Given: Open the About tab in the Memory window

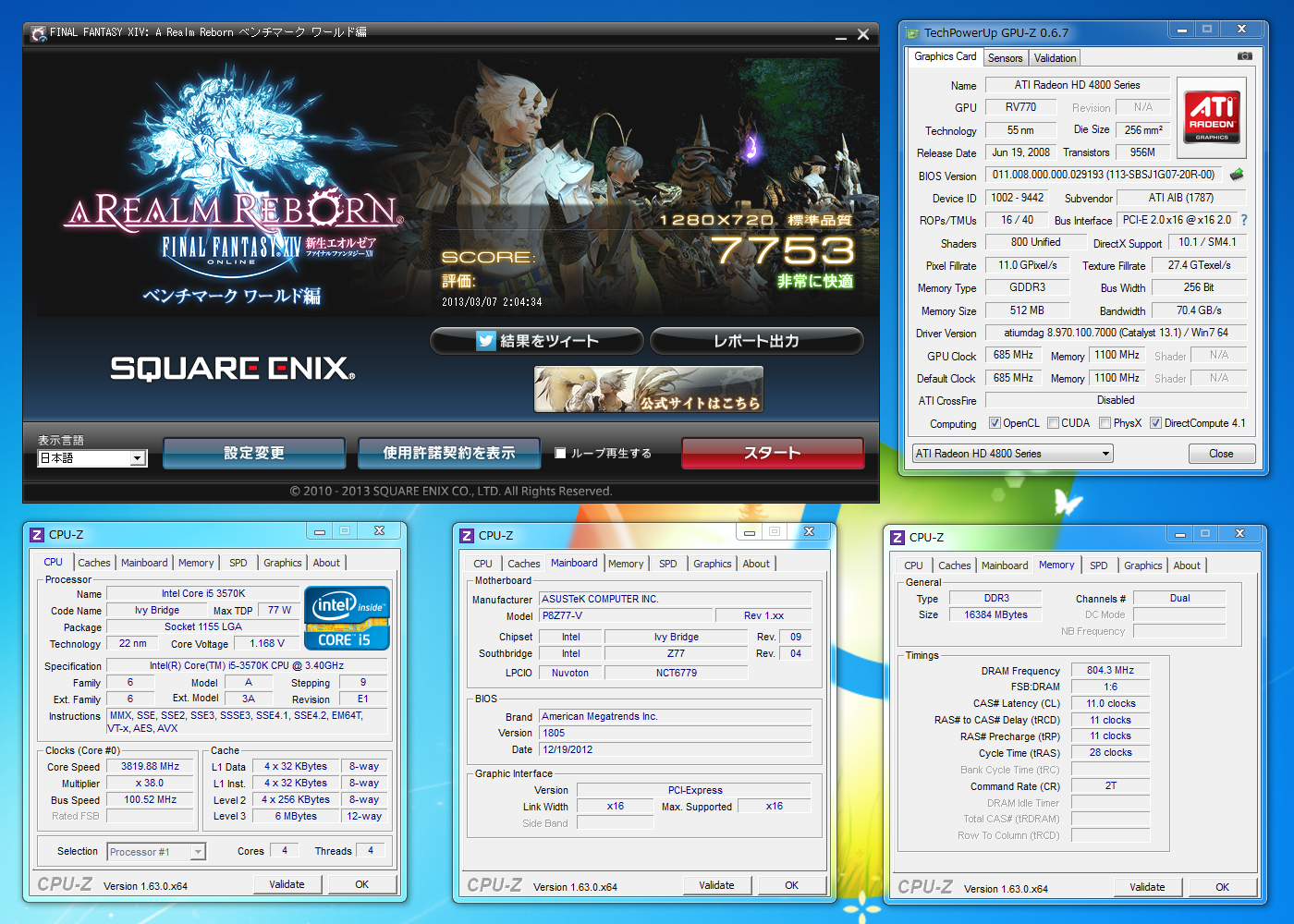Looking at the screenshot, I should [1187, 565].
